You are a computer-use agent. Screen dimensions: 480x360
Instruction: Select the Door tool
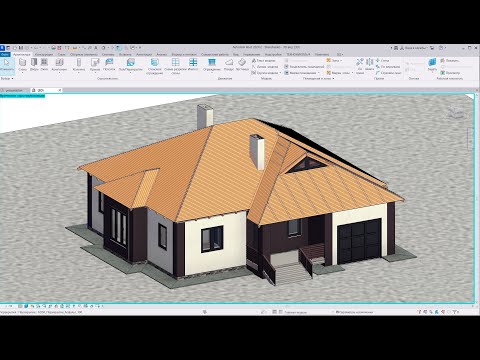(x=34, y=65)
